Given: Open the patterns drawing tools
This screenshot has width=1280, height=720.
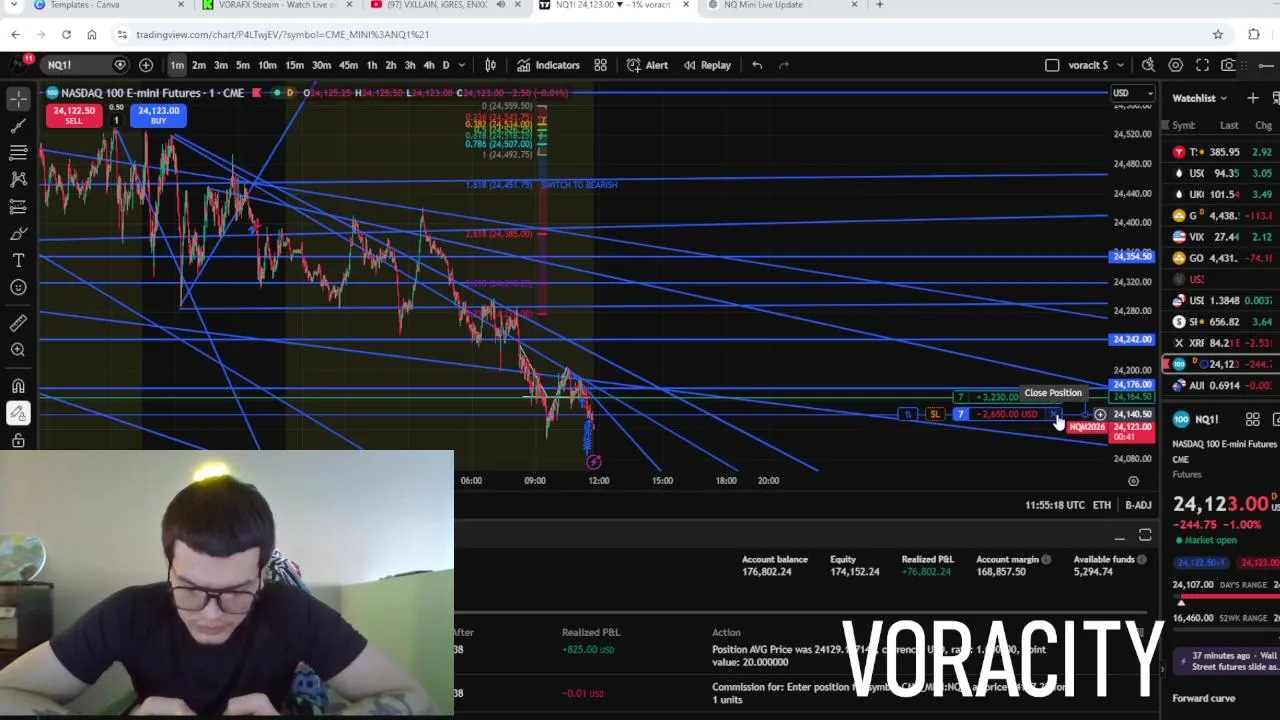Looking at the screenshot, I should click(x=18, y=180).
